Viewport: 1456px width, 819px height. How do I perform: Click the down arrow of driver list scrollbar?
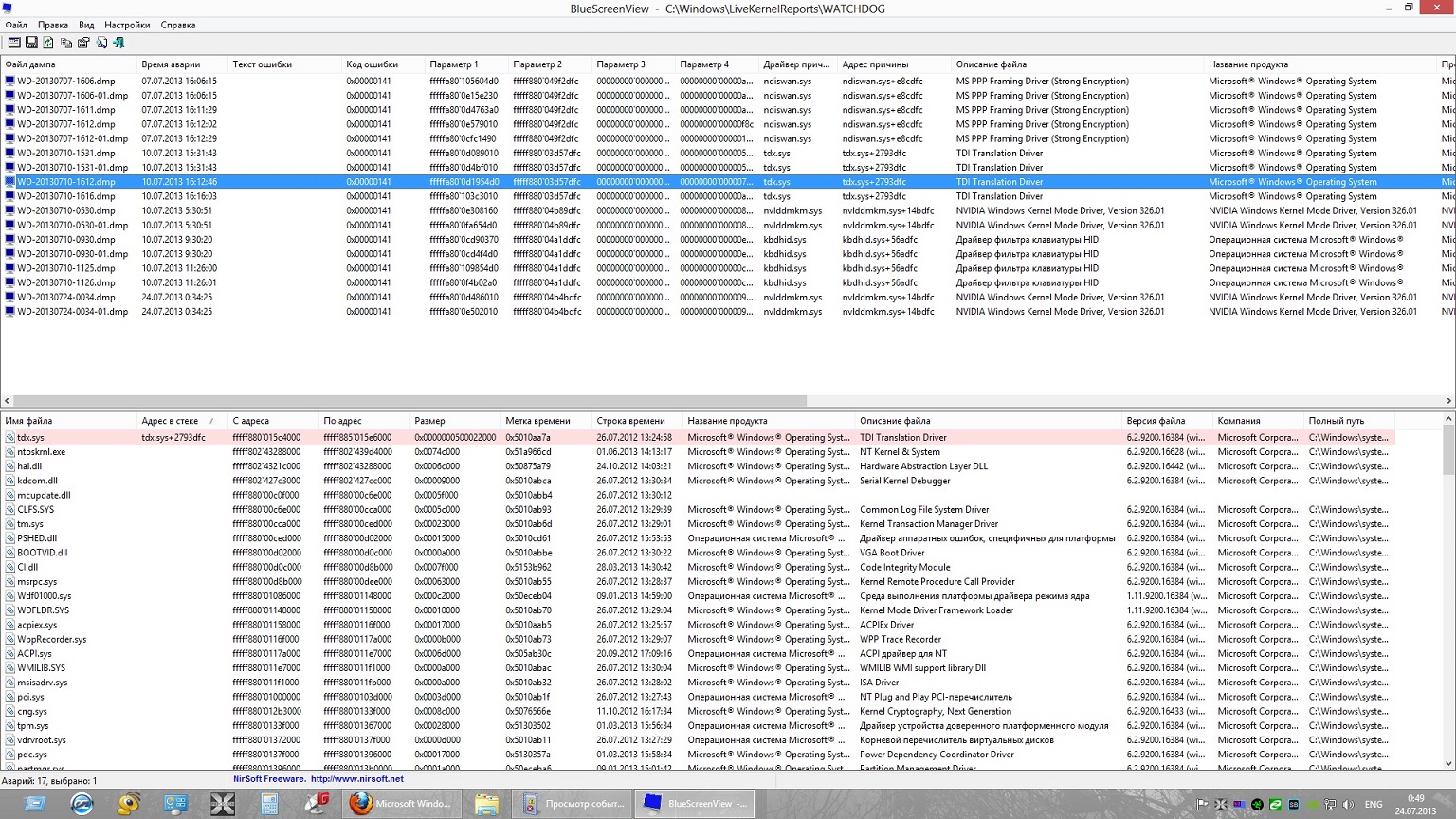coord(1448,763)
